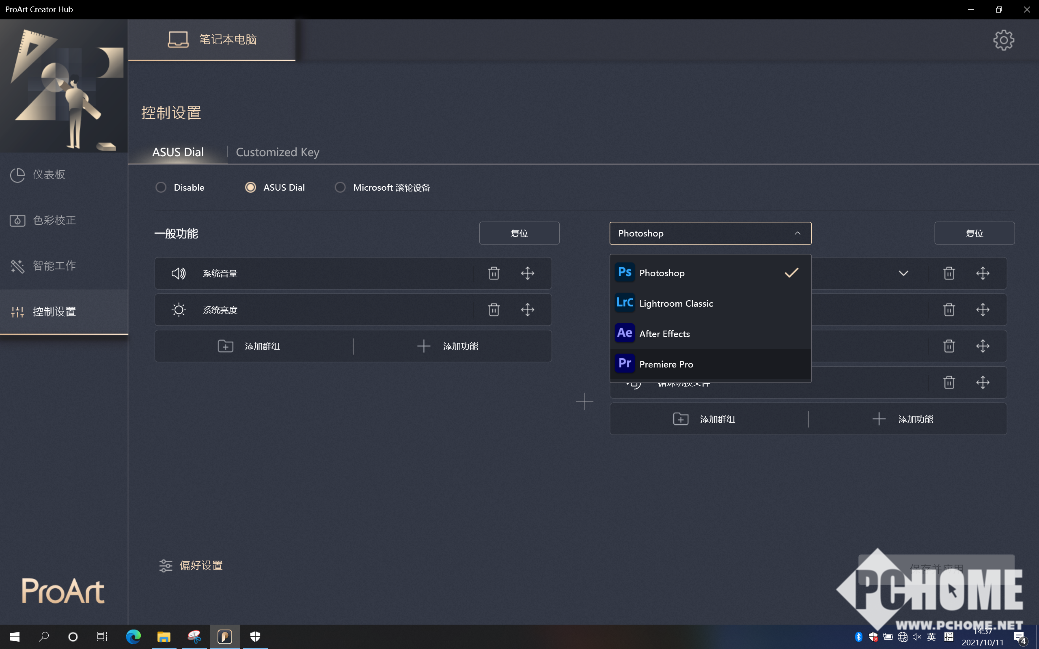The width and height of the screenshot is (1039, 649).
Task: Switch to the Customized Key tab
Action: 278,152
